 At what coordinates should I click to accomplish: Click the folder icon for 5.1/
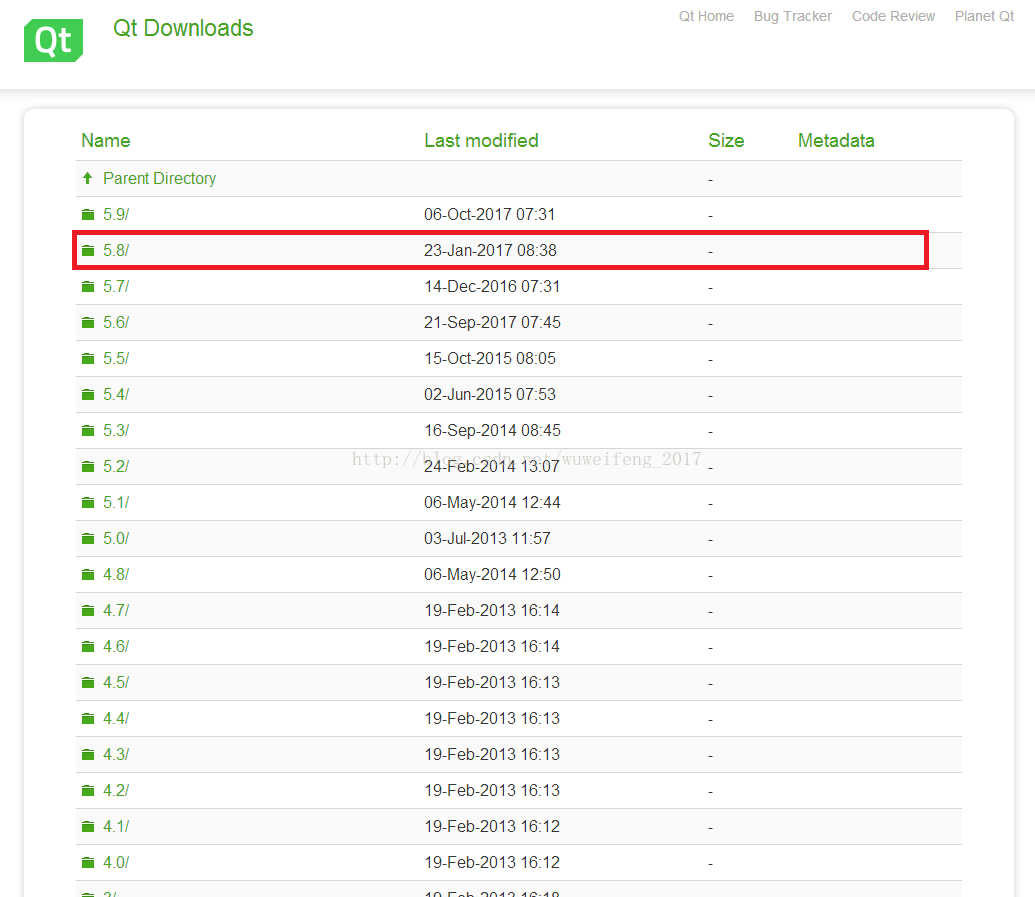click(x=88, y=502)
